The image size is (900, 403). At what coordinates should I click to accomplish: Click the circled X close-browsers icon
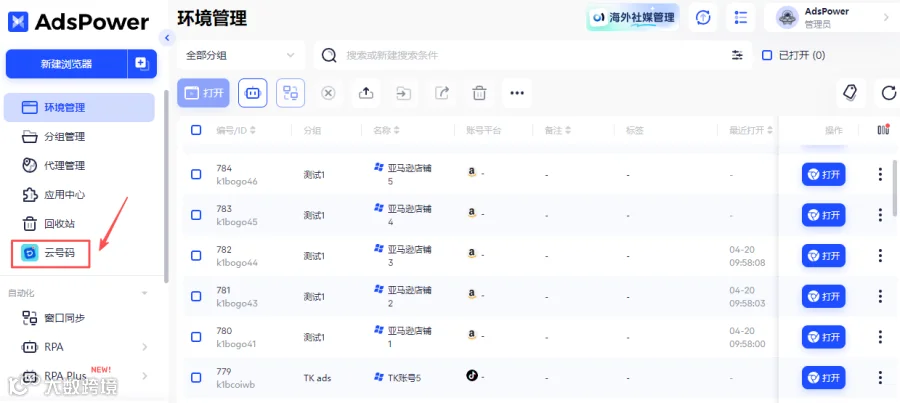coord(328,93)
